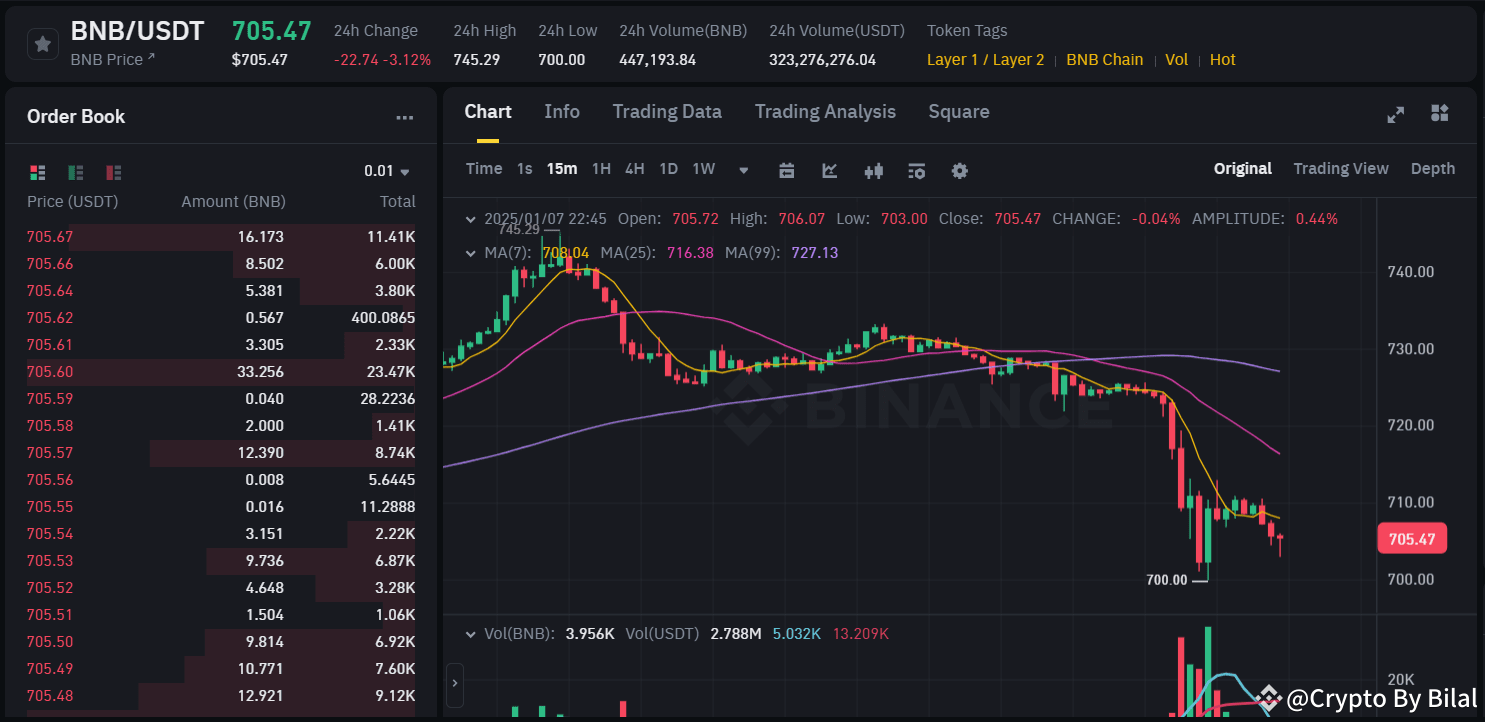This screenshot has width=1485, height=722.
Task: Open the Layer 1 / Layer 2 token tag
Action: point(985,60)
